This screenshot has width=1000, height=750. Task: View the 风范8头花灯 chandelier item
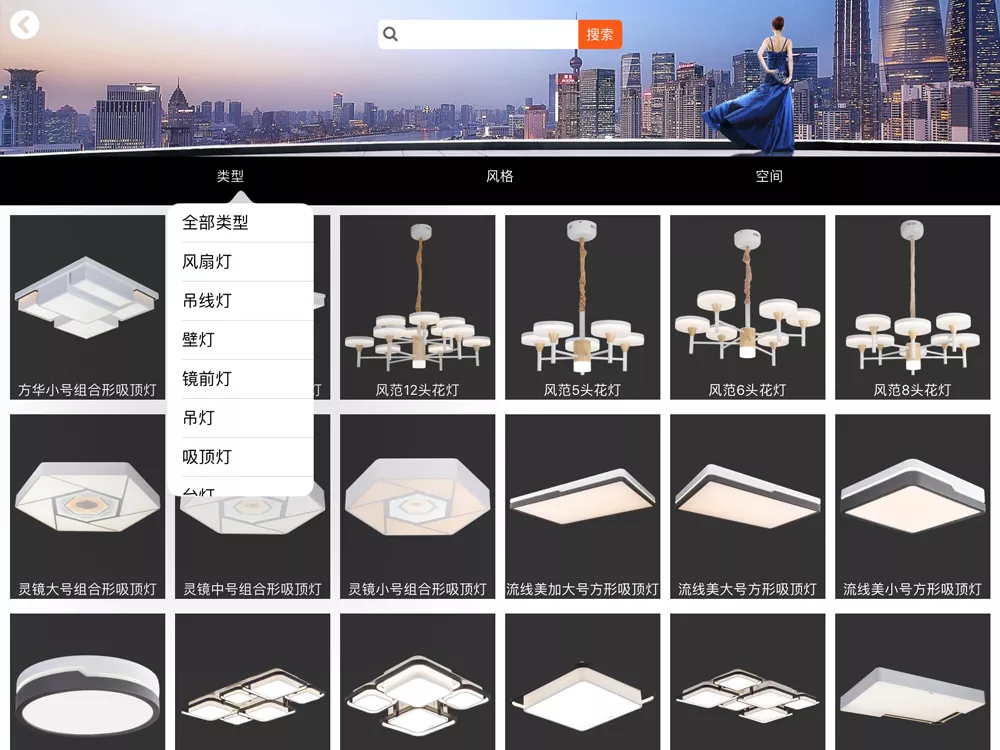912,307
